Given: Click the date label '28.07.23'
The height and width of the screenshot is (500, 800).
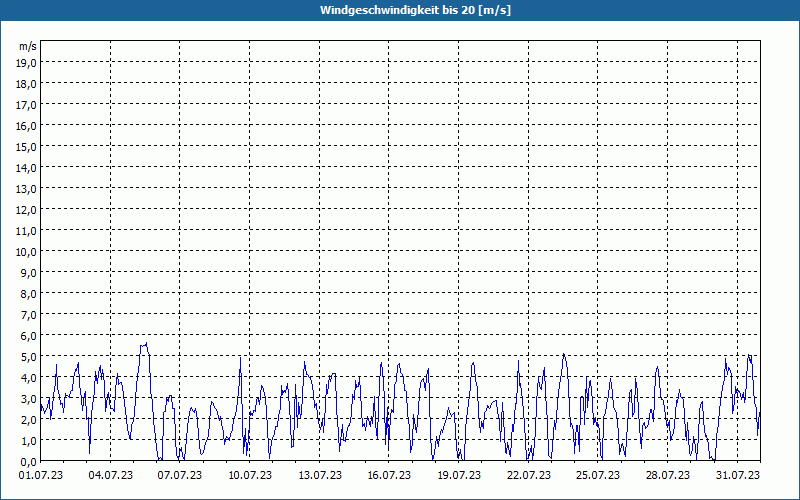Looking at the screenshot, I should [668, 476].
